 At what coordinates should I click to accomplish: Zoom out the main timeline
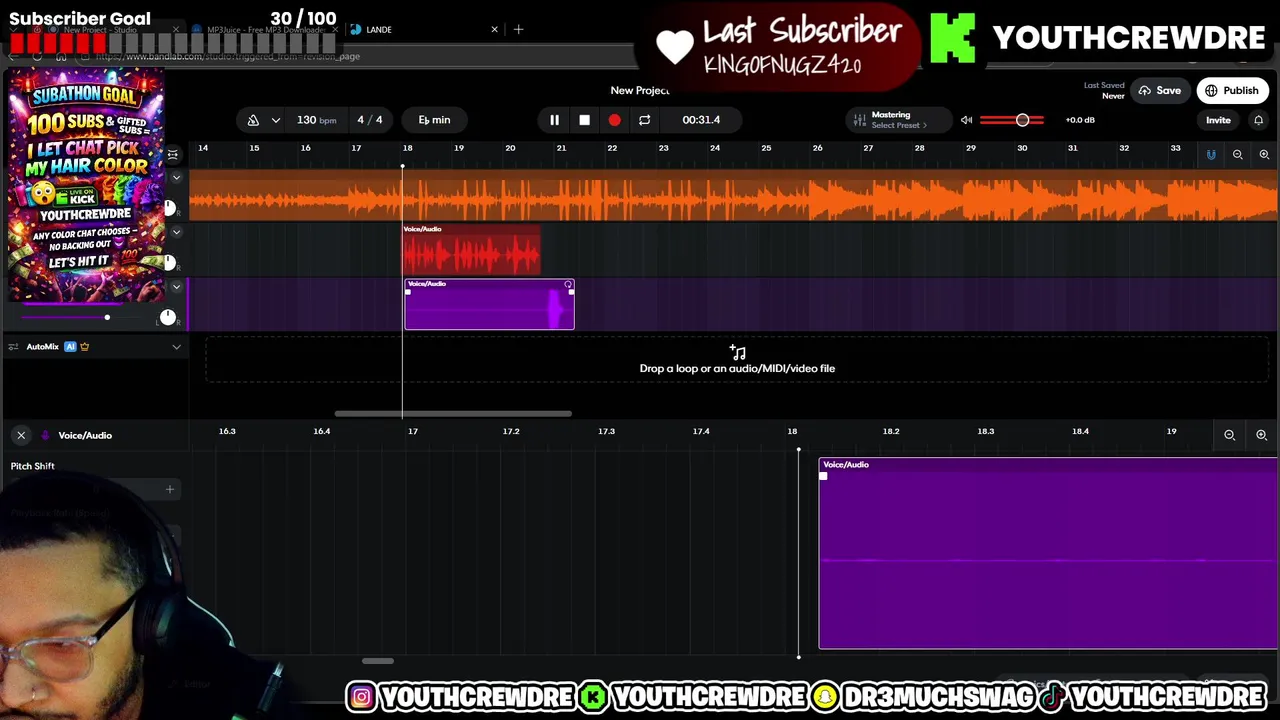[1237, 155]
